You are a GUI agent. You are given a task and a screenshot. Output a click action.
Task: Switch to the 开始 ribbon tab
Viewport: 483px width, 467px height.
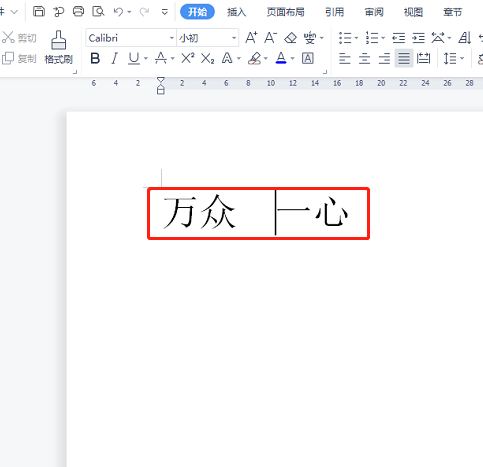tap(197, 12)
